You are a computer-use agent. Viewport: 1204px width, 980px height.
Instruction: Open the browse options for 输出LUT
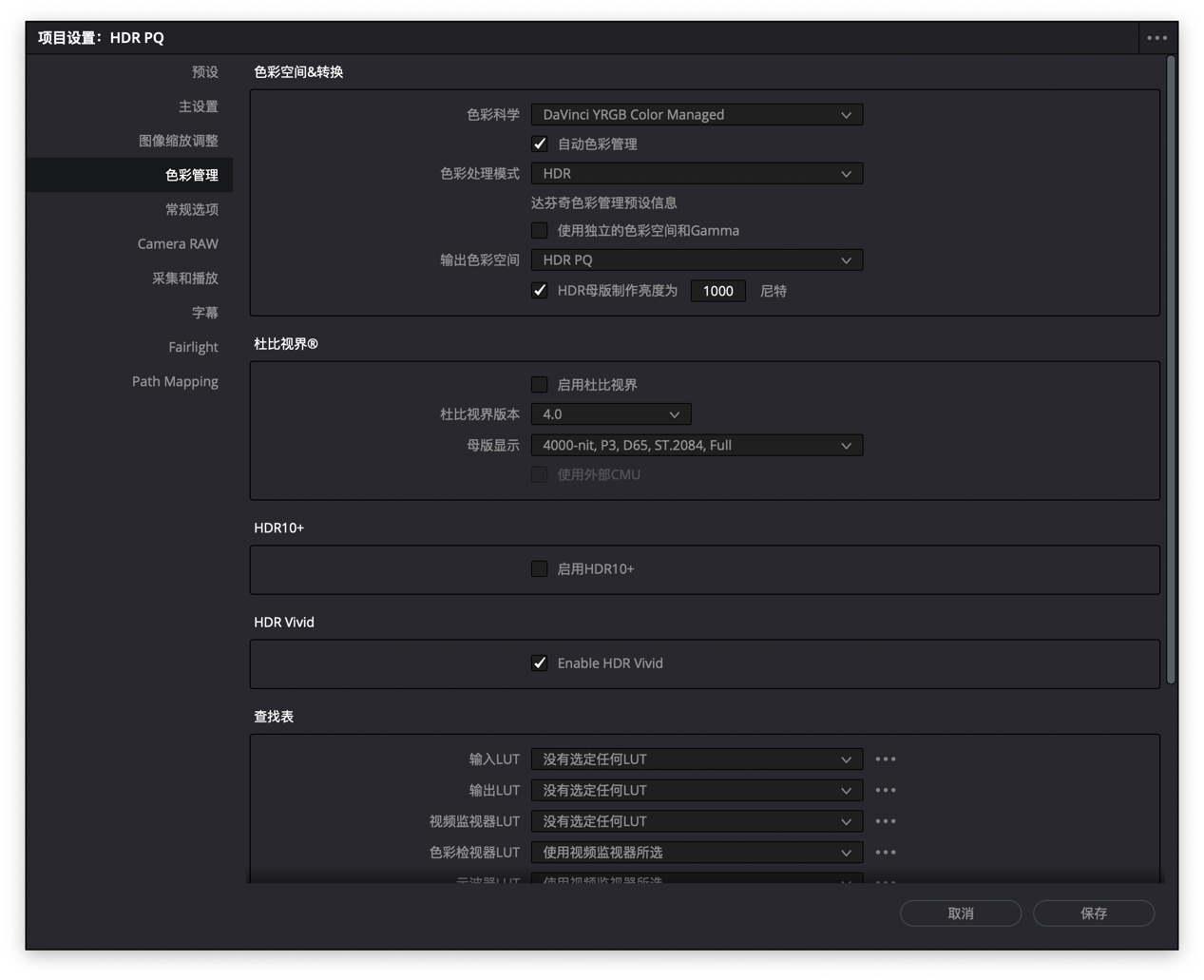[885, 790]
